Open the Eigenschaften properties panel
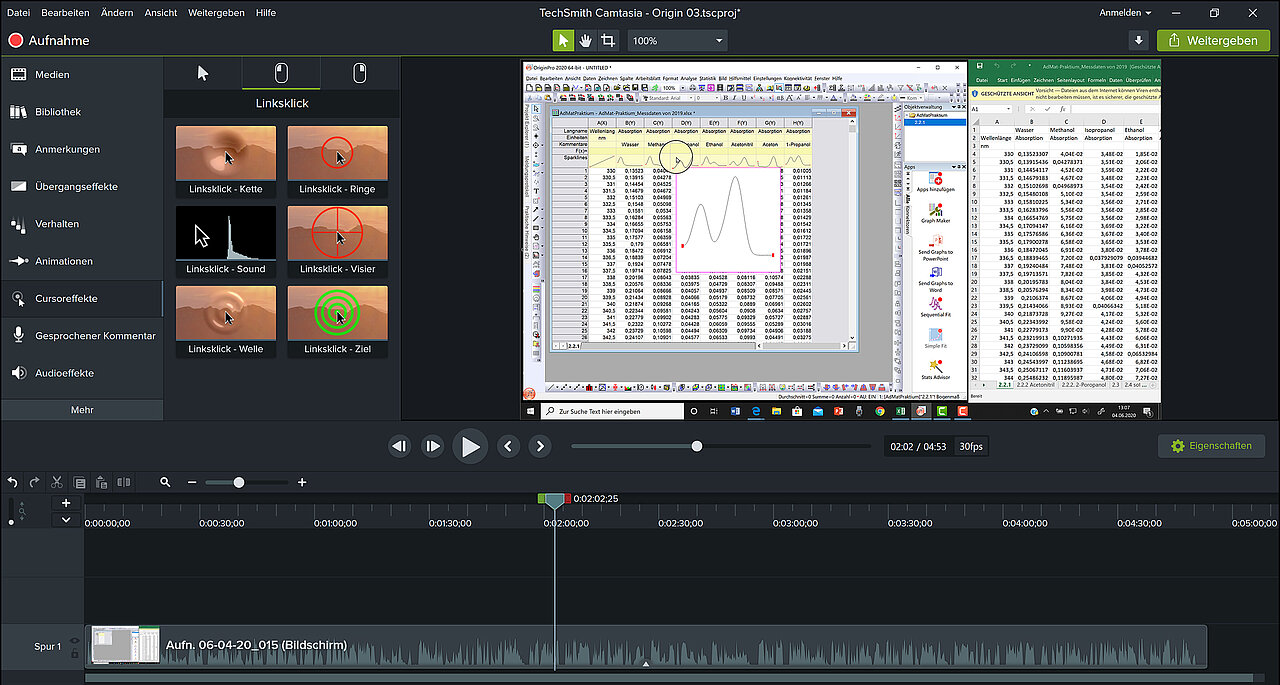 coord(1211,446)
